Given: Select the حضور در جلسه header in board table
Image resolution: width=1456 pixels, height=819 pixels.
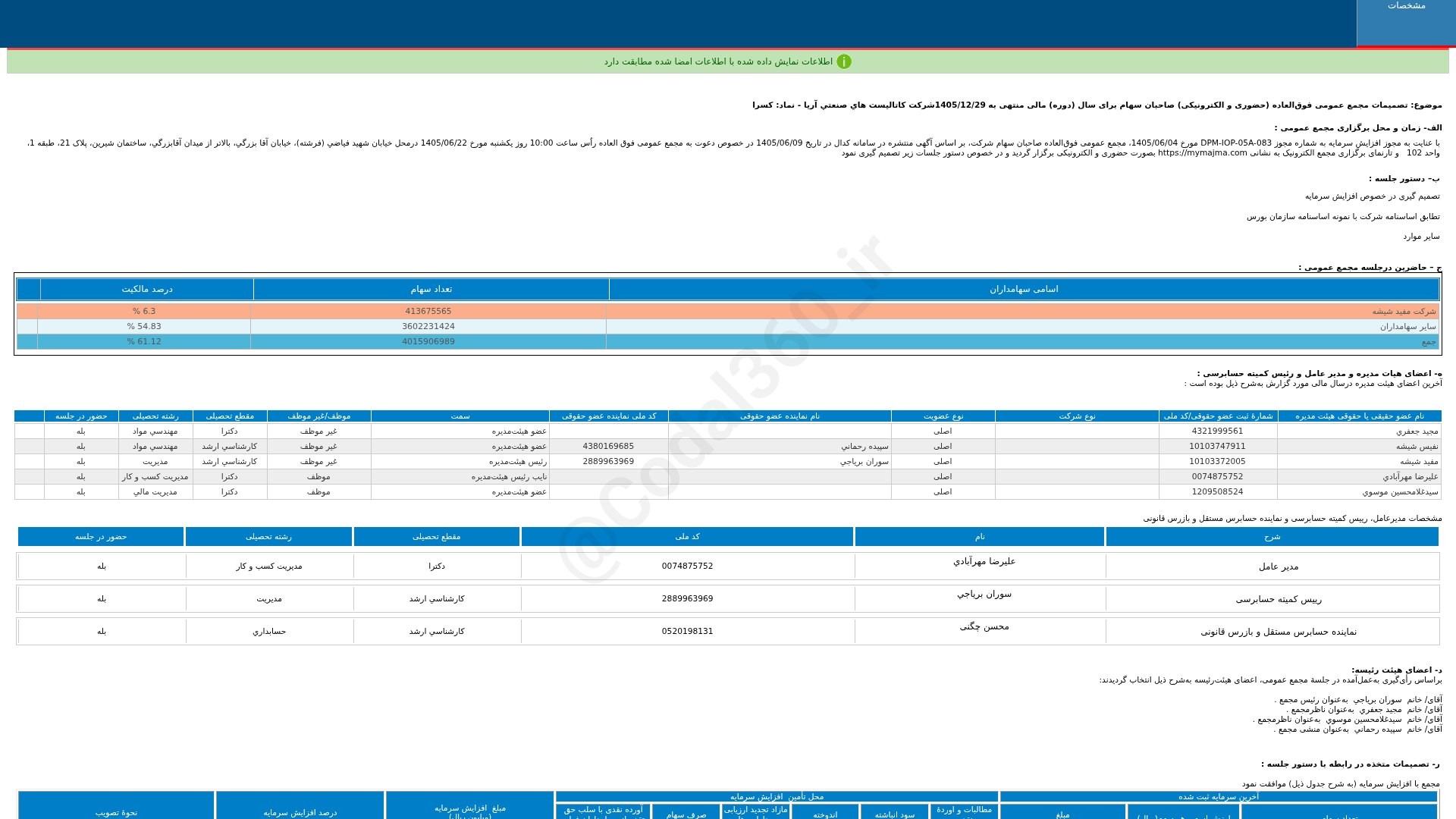Looking at the screenshot, I should 81,416.
